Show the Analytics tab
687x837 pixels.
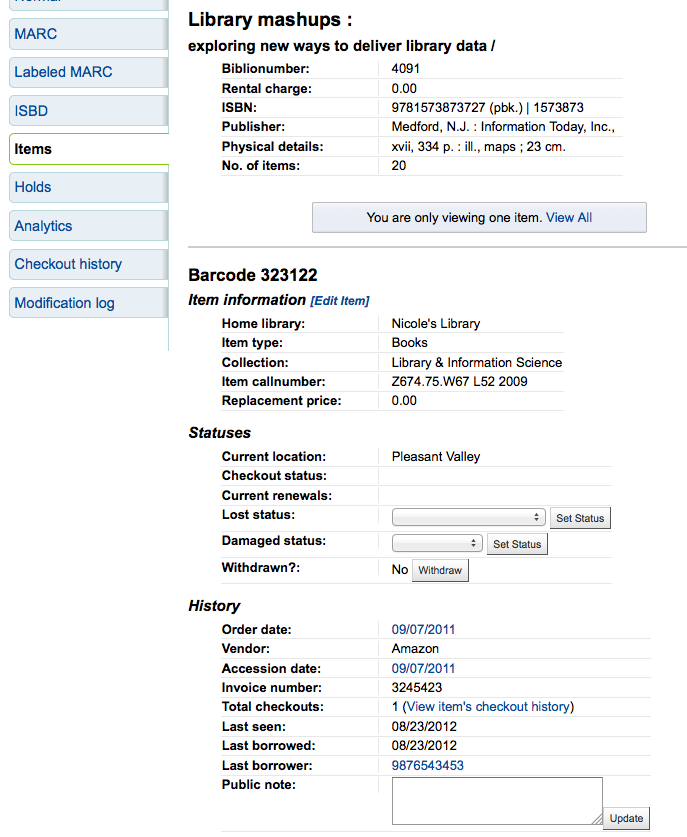43,226
